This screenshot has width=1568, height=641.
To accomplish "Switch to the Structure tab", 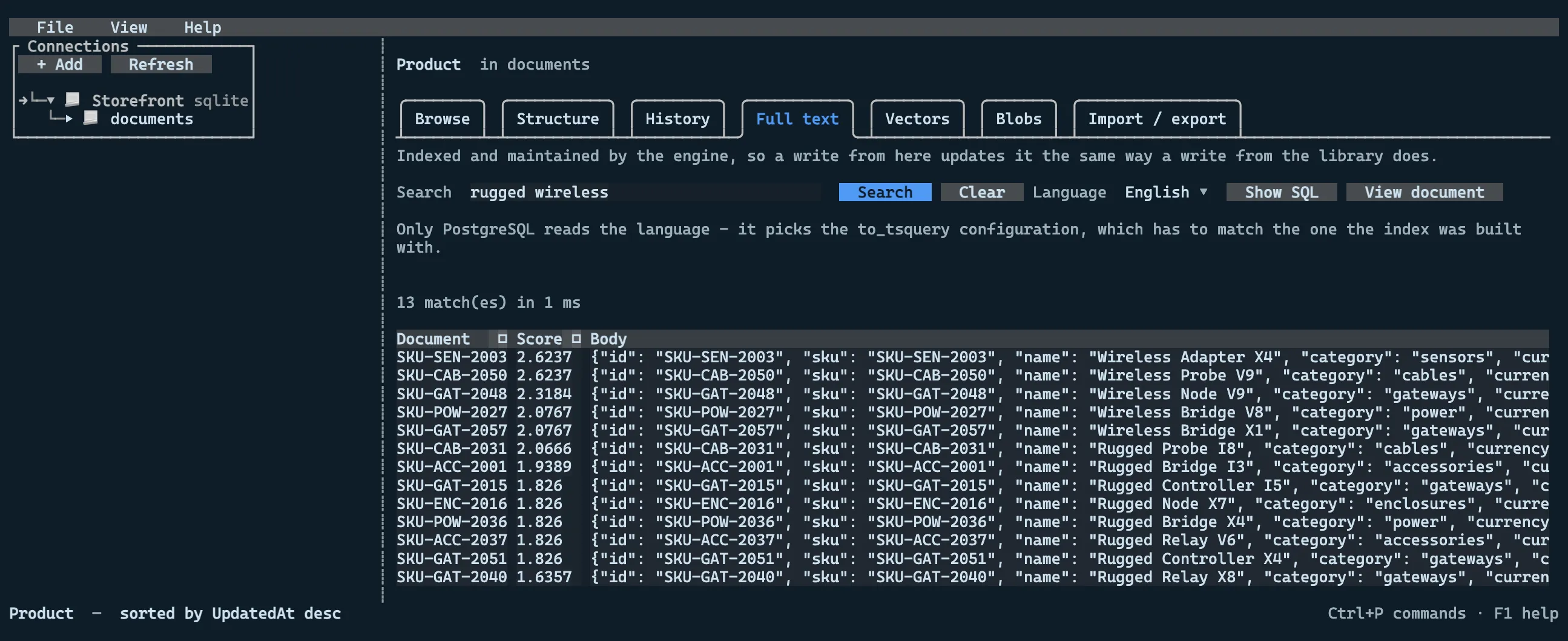I will click(558, 119).
